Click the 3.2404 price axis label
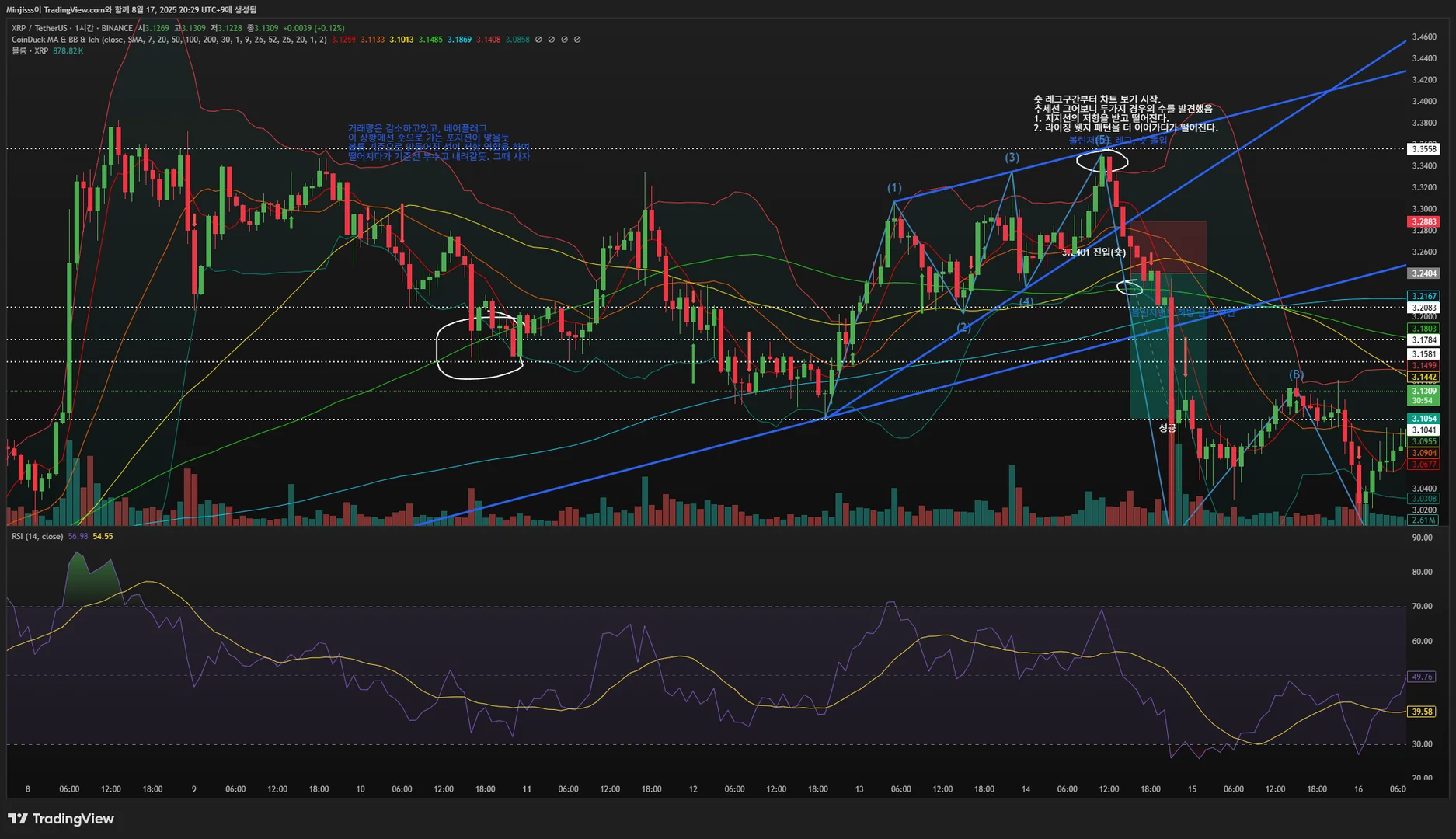The width and height of the screenshot is (1456, 839). point(1424,273)
